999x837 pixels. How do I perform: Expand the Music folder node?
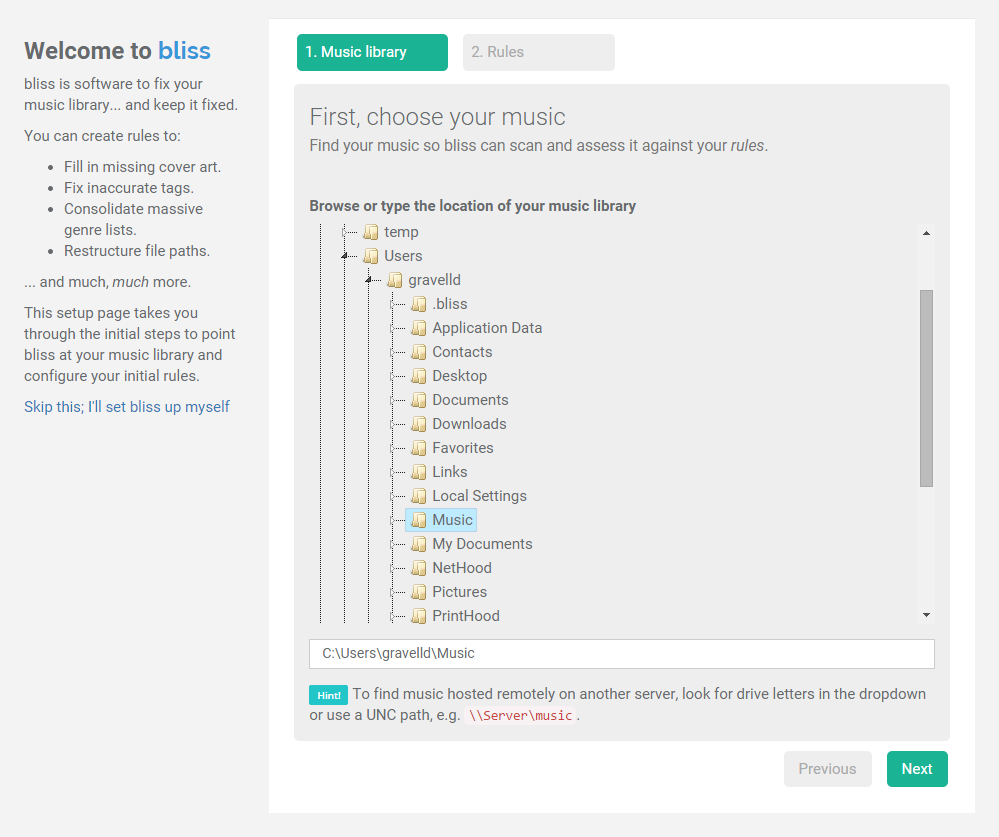(x=392, y=520)
